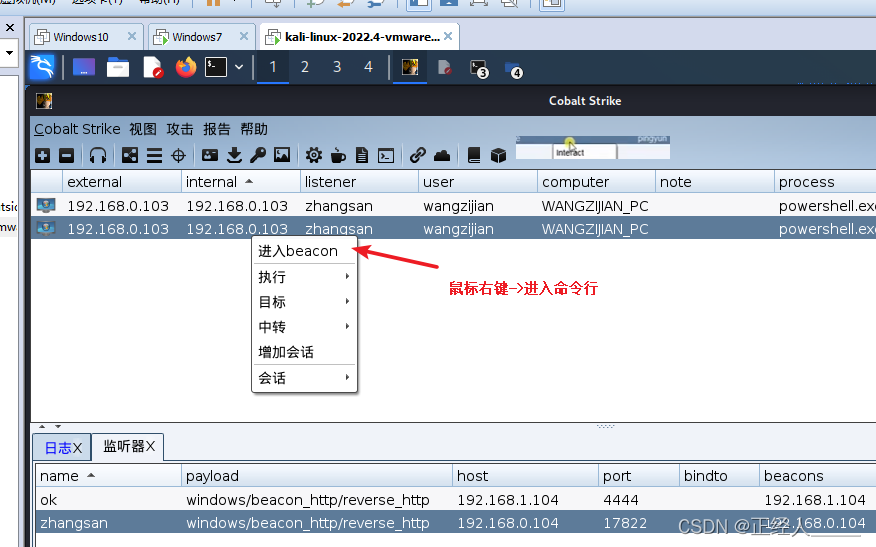Click the chain link host file icon
The height and width of the screenshot is (547, 876).
coord(417,155)
